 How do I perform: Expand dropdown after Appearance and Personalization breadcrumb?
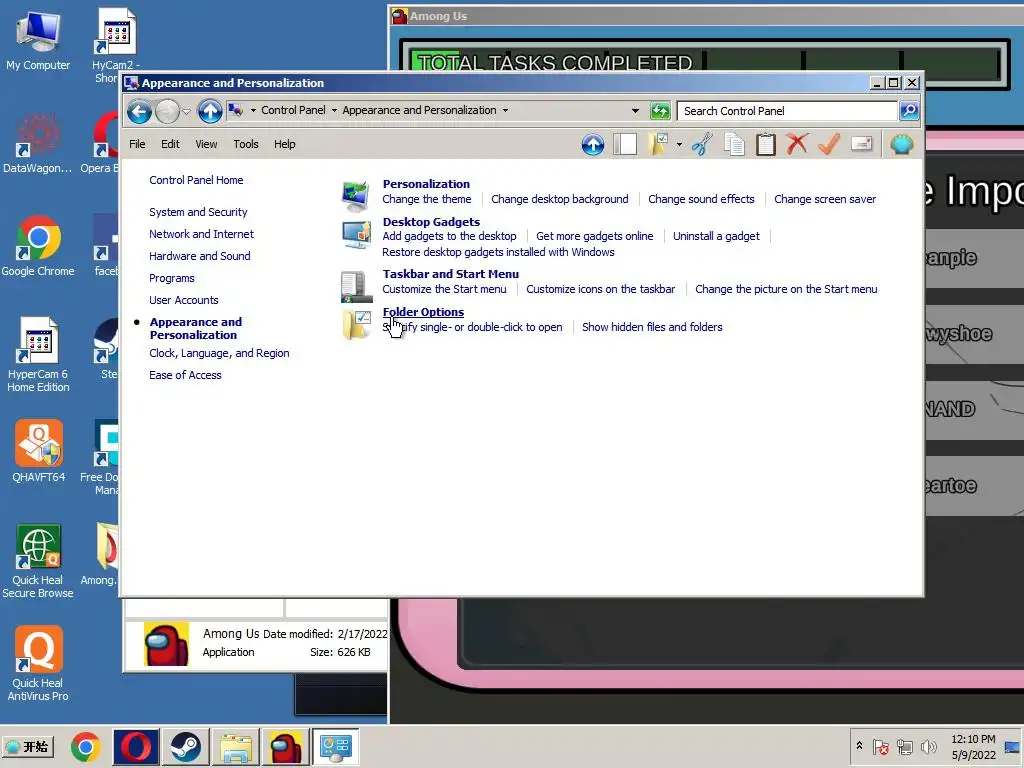[x=505, y=110]
